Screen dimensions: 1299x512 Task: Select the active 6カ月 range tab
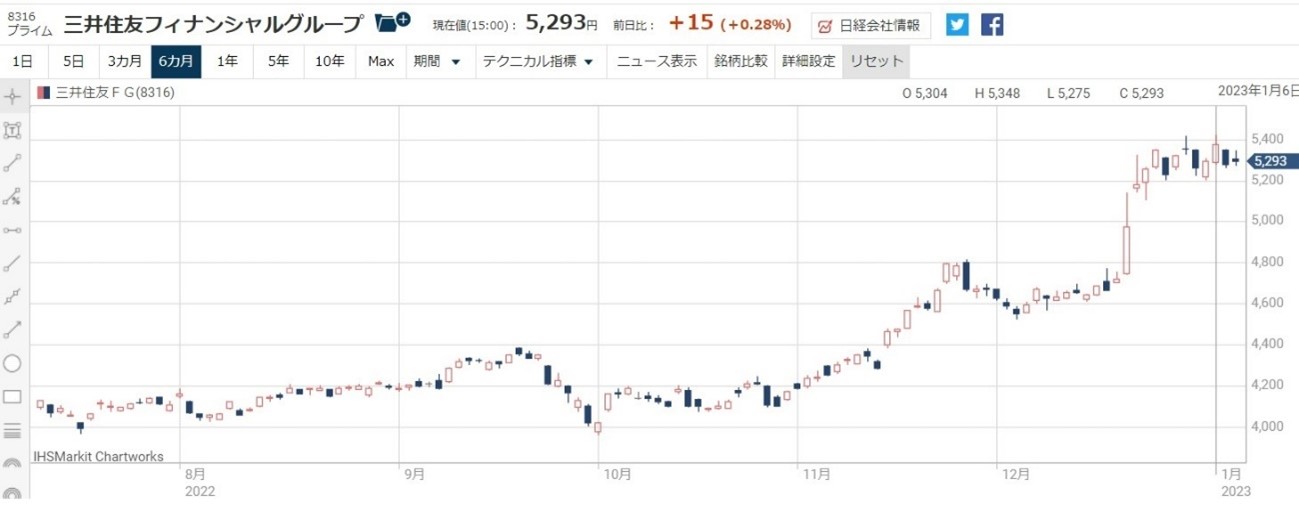click(176, 61)
